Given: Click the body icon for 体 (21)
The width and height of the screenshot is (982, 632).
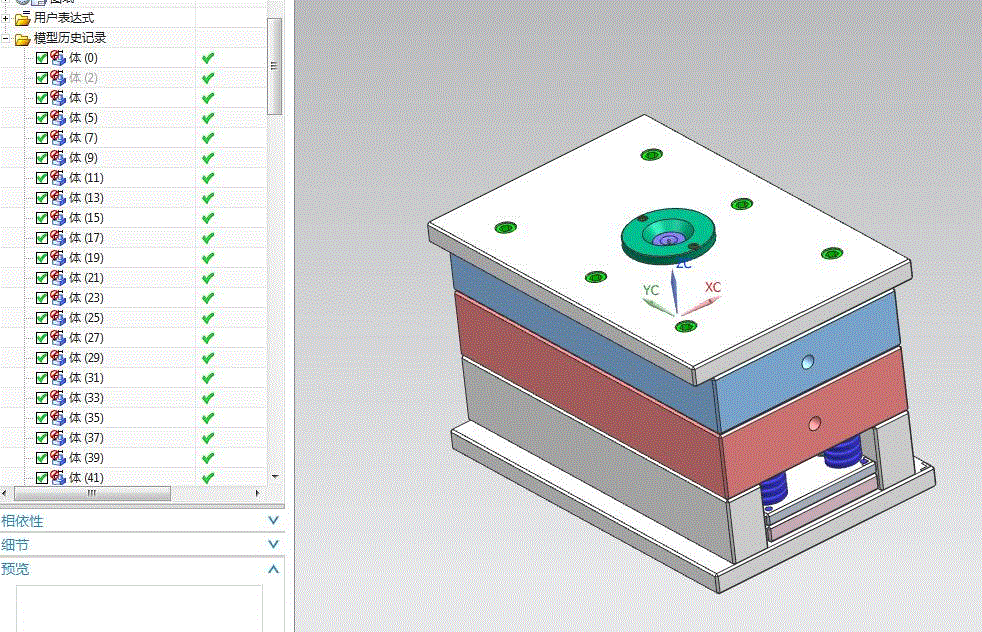Looking at the screenshot, I should (x=58, y=278).
